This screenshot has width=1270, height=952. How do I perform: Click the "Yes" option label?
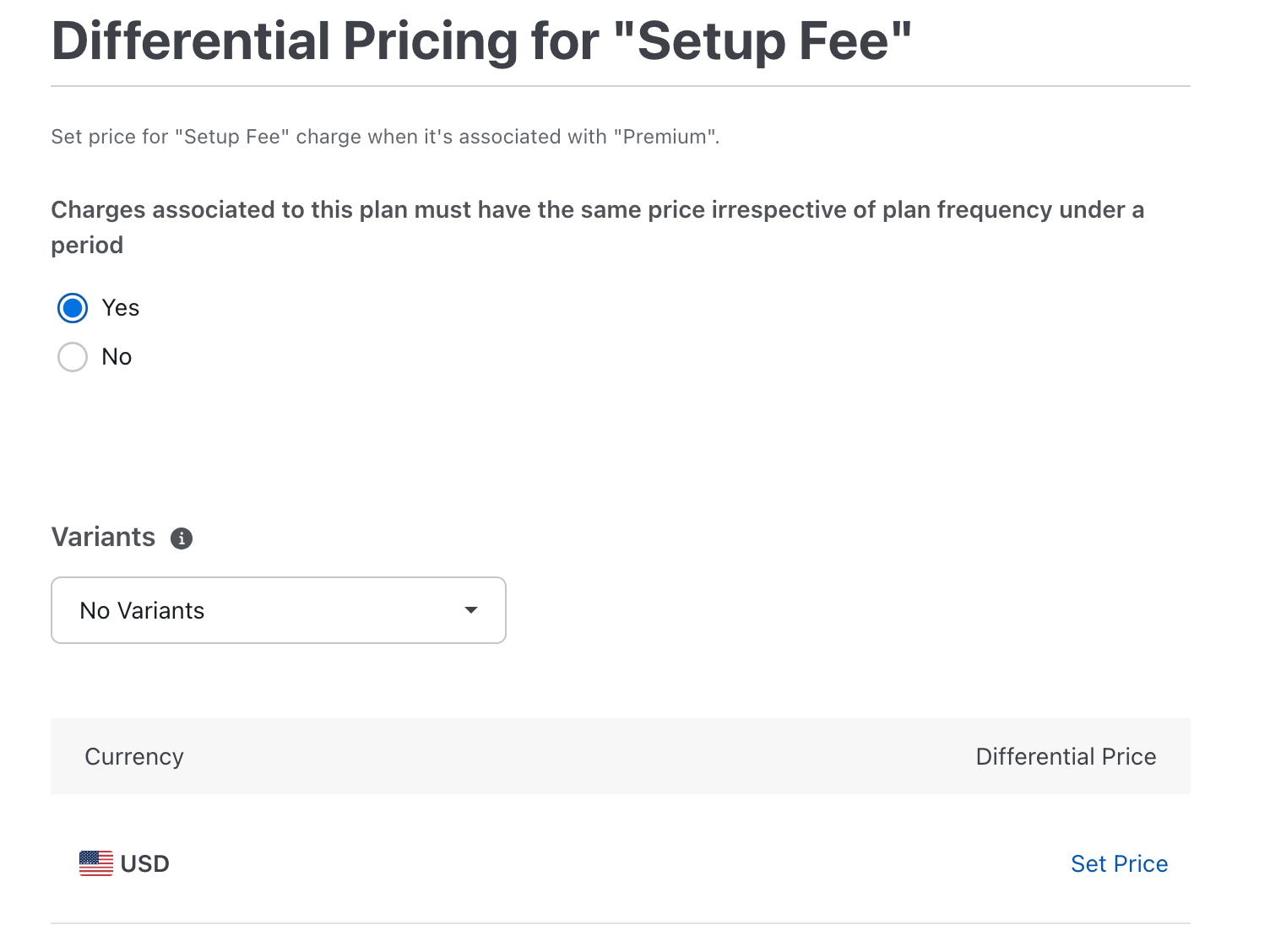pos(121,308)
